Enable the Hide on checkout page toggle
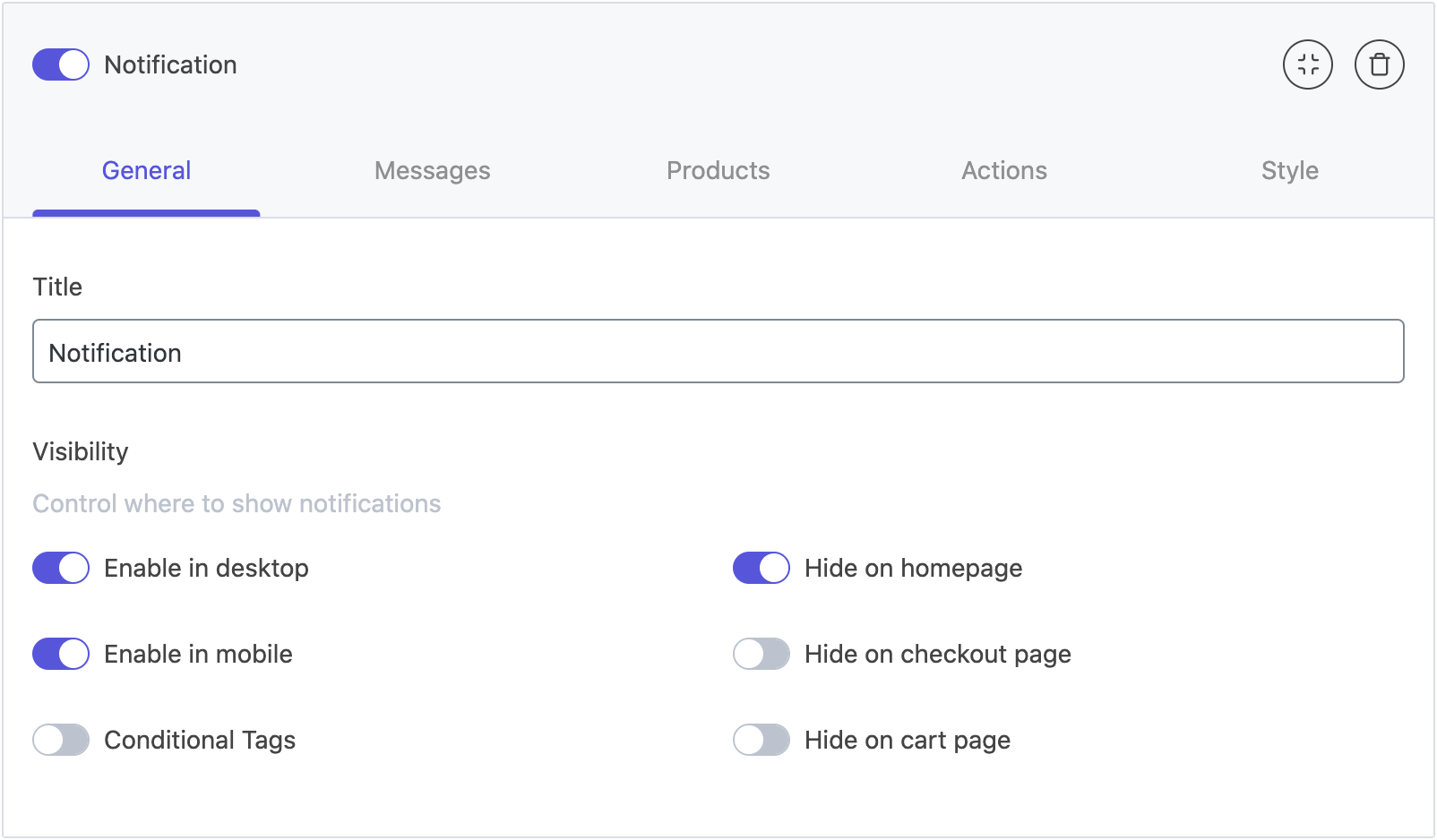Image resolution: width=1437 pixels, height=840 pixels. coord(762,654)
